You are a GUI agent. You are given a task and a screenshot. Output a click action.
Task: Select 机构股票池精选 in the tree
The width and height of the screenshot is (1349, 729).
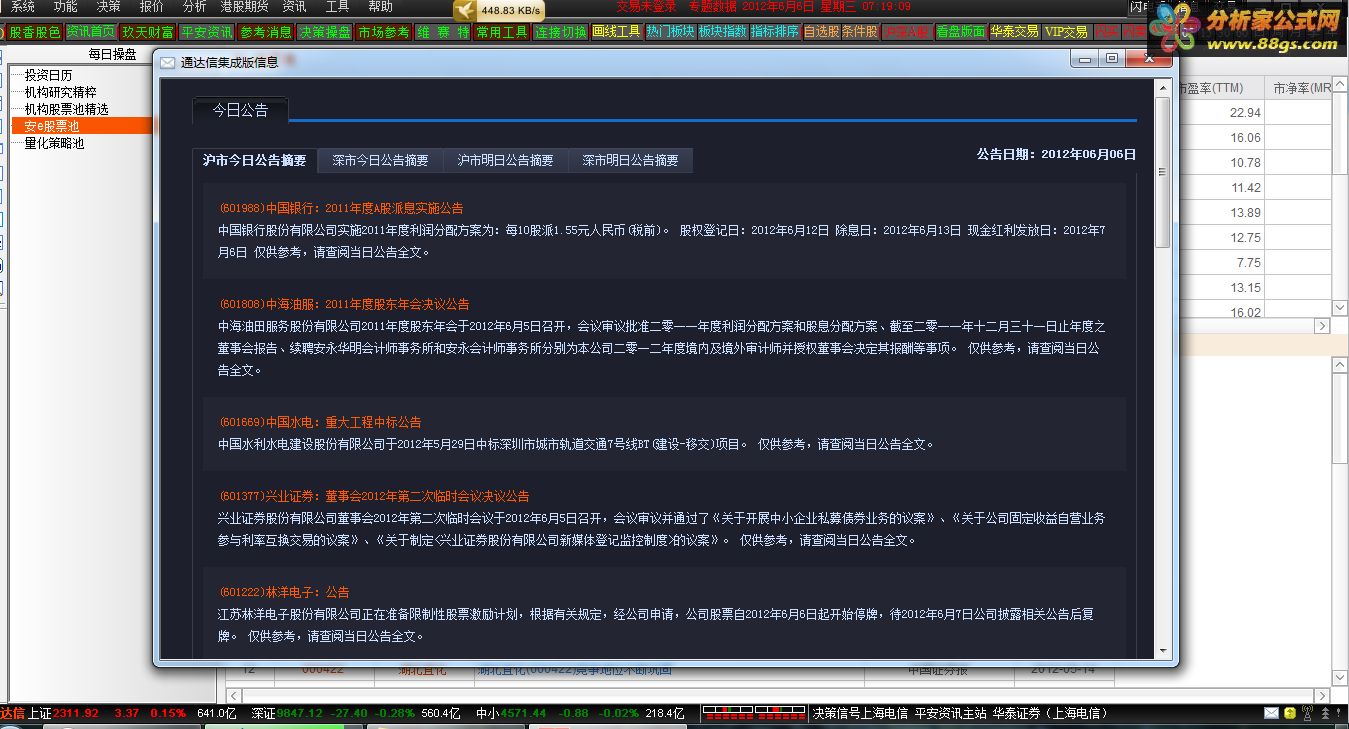point(66,109)
